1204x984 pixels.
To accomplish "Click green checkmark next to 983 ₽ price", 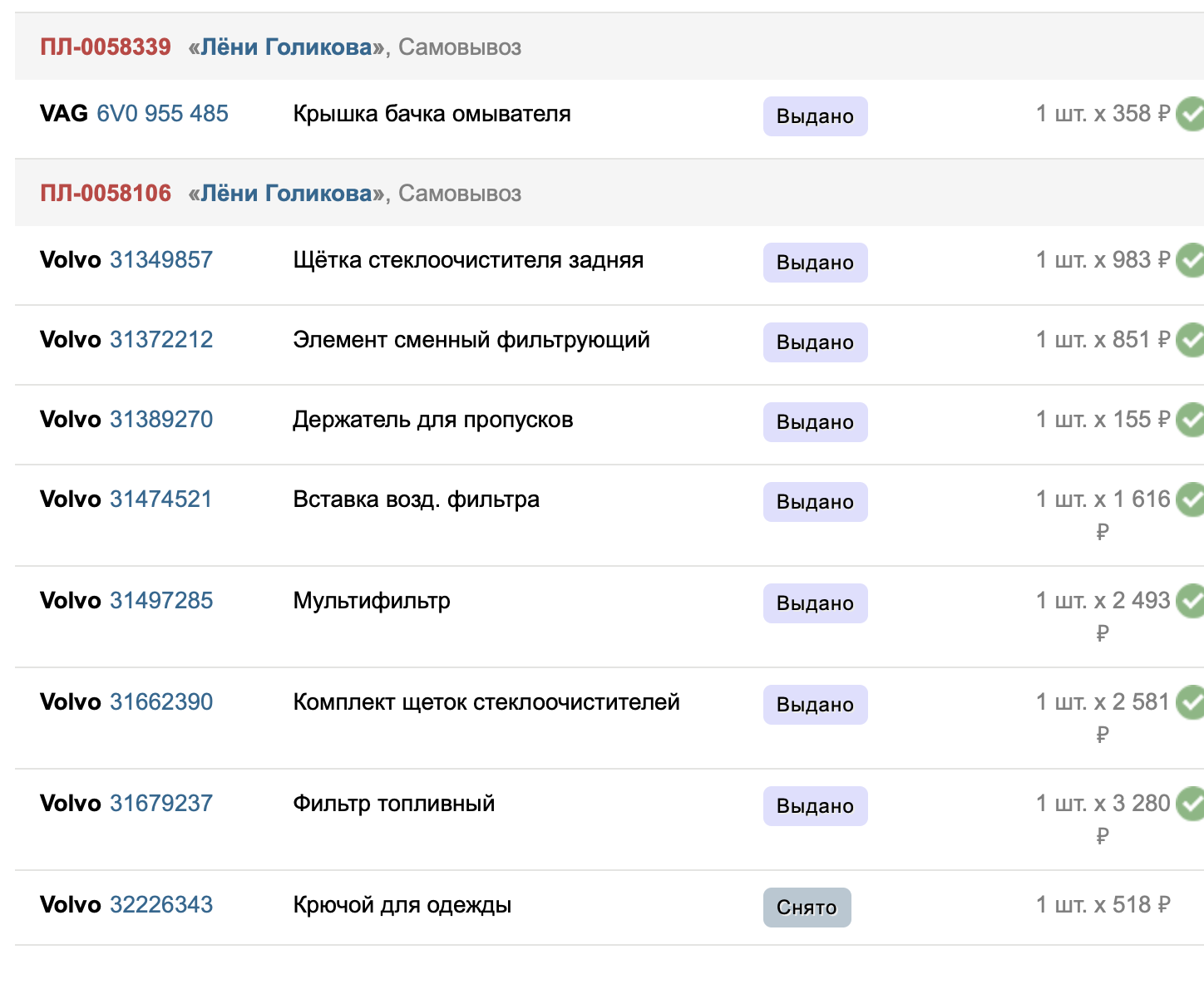I will (x=1191, y=260).
